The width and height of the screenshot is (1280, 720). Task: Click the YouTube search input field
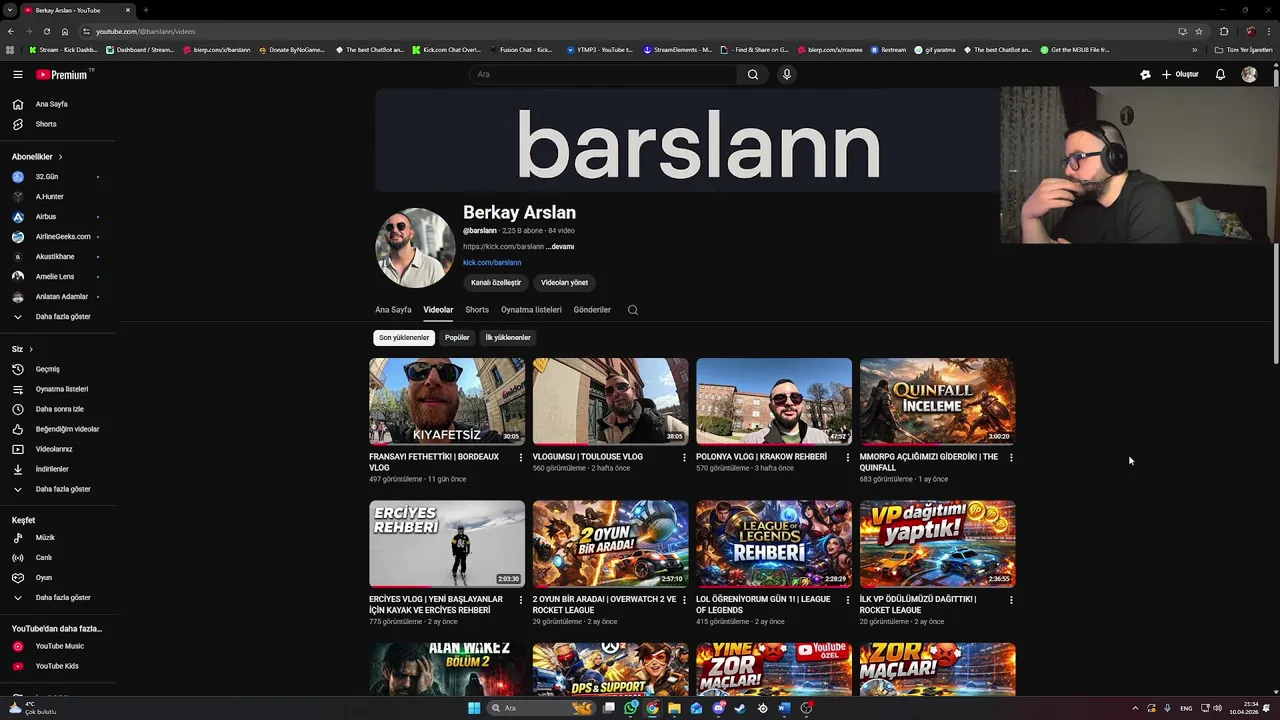(603, 74)
